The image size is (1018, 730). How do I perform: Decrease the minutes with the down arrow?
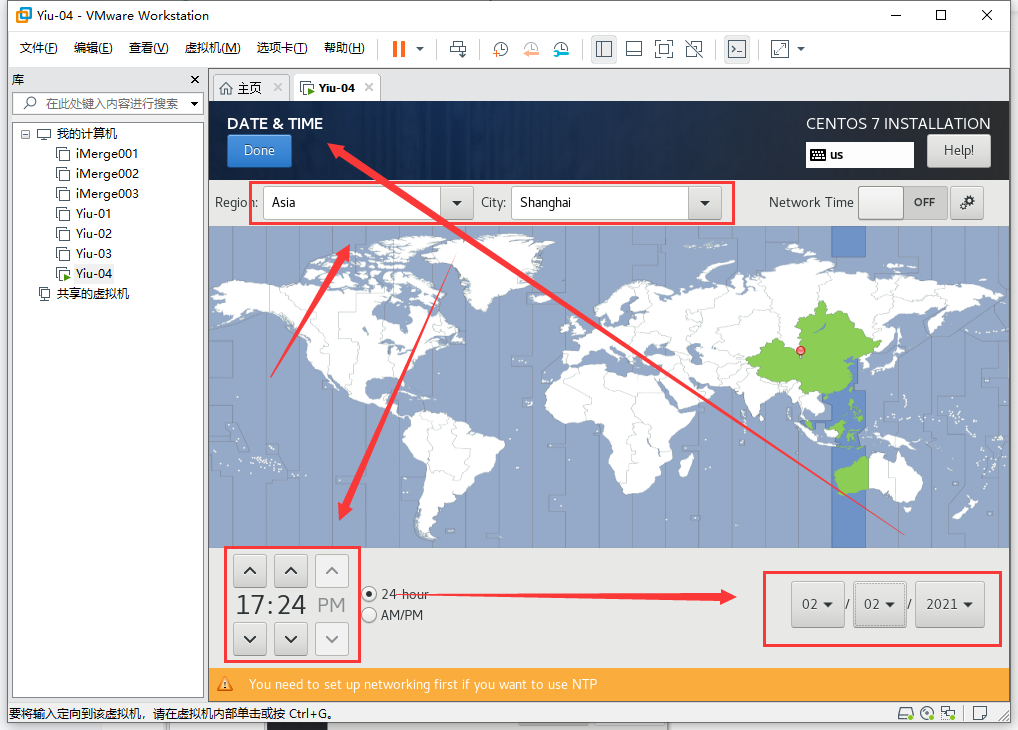pyautogui.click(x=291, y=639)
